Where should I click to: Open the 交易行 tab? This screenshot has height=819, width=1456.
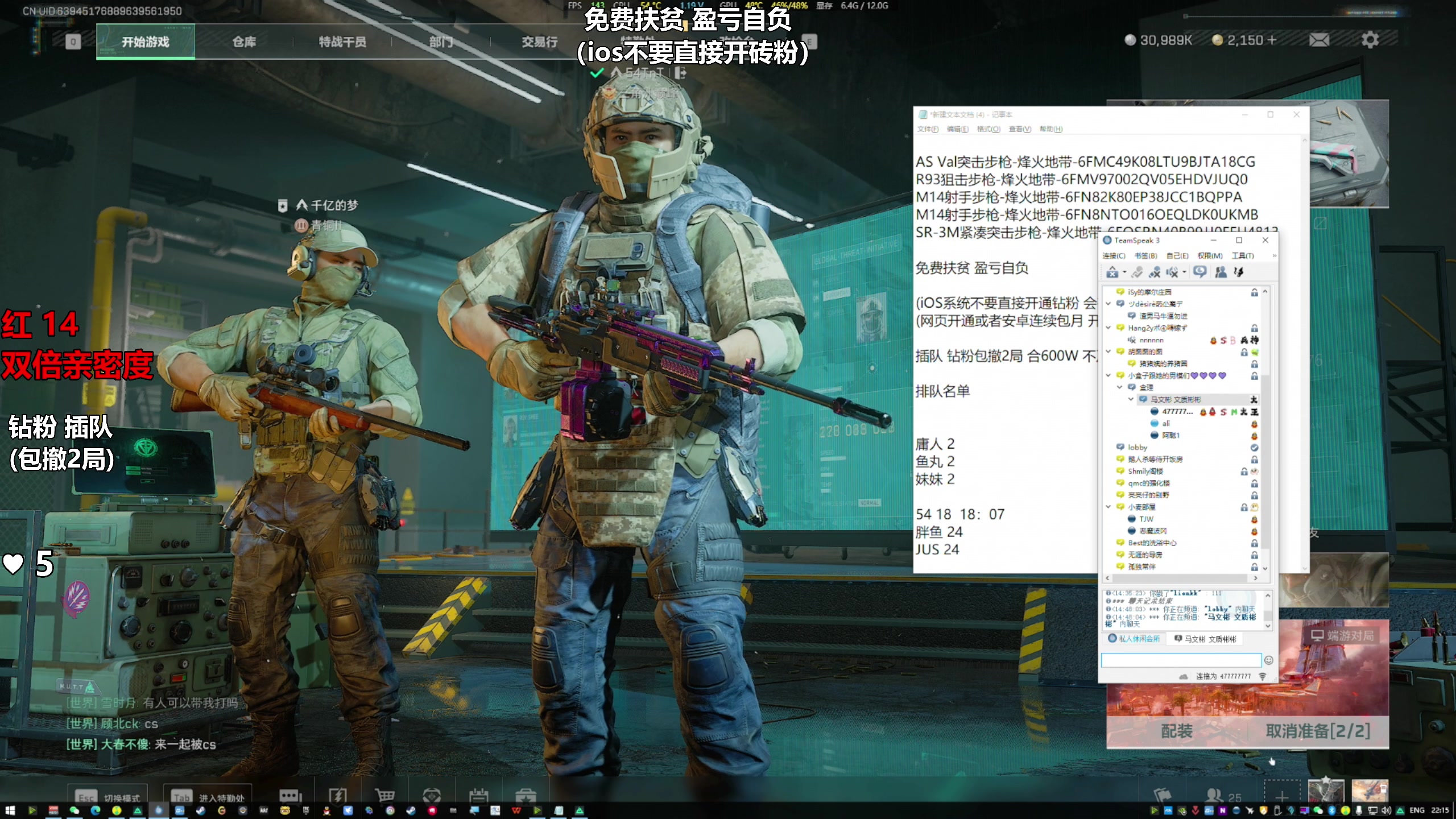539,42
